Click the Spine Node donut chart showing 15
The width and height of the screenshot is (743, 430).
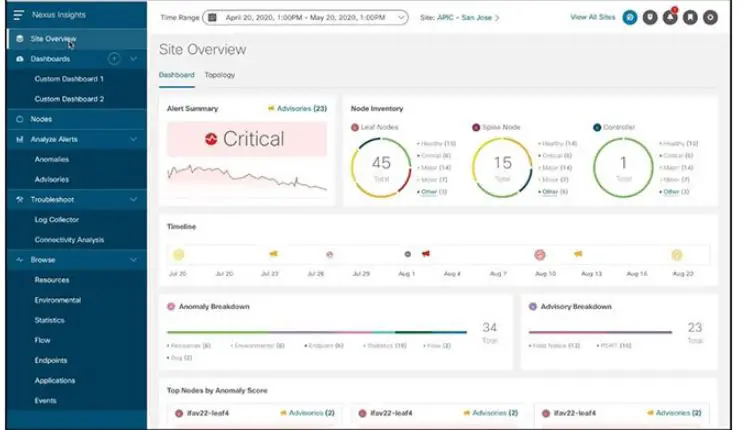point(502,167)
